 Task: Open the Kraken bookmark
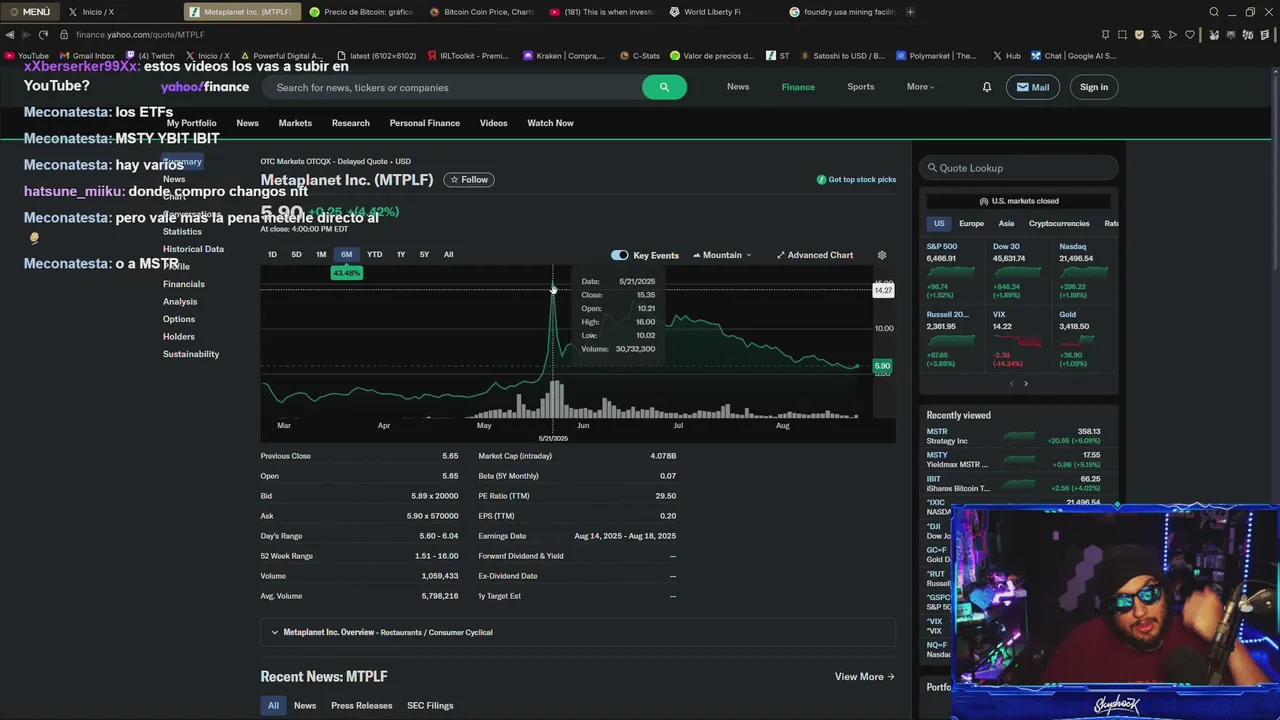[x=564, y=56]
